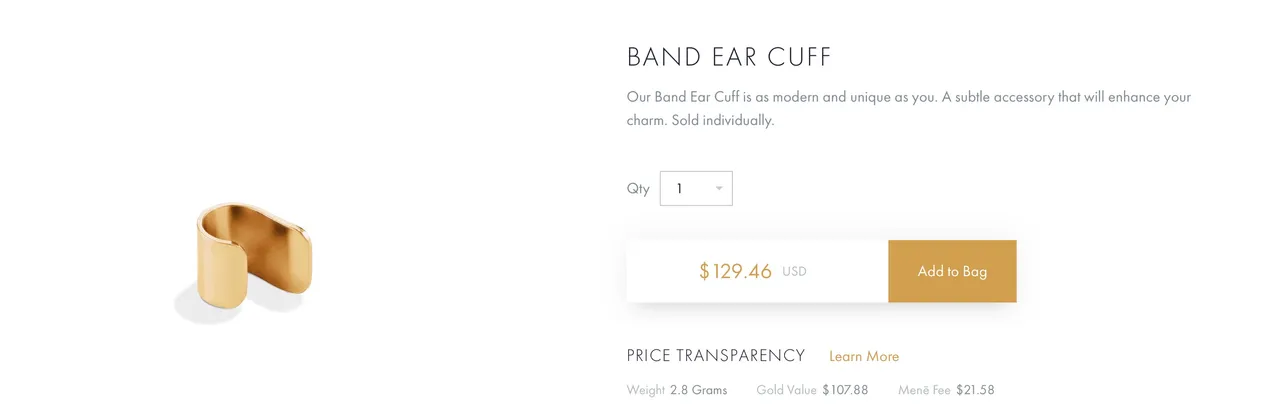The image size is (1280, 409).
Task: Click the Menē Fee label
Action: click(x=924, y=390)
